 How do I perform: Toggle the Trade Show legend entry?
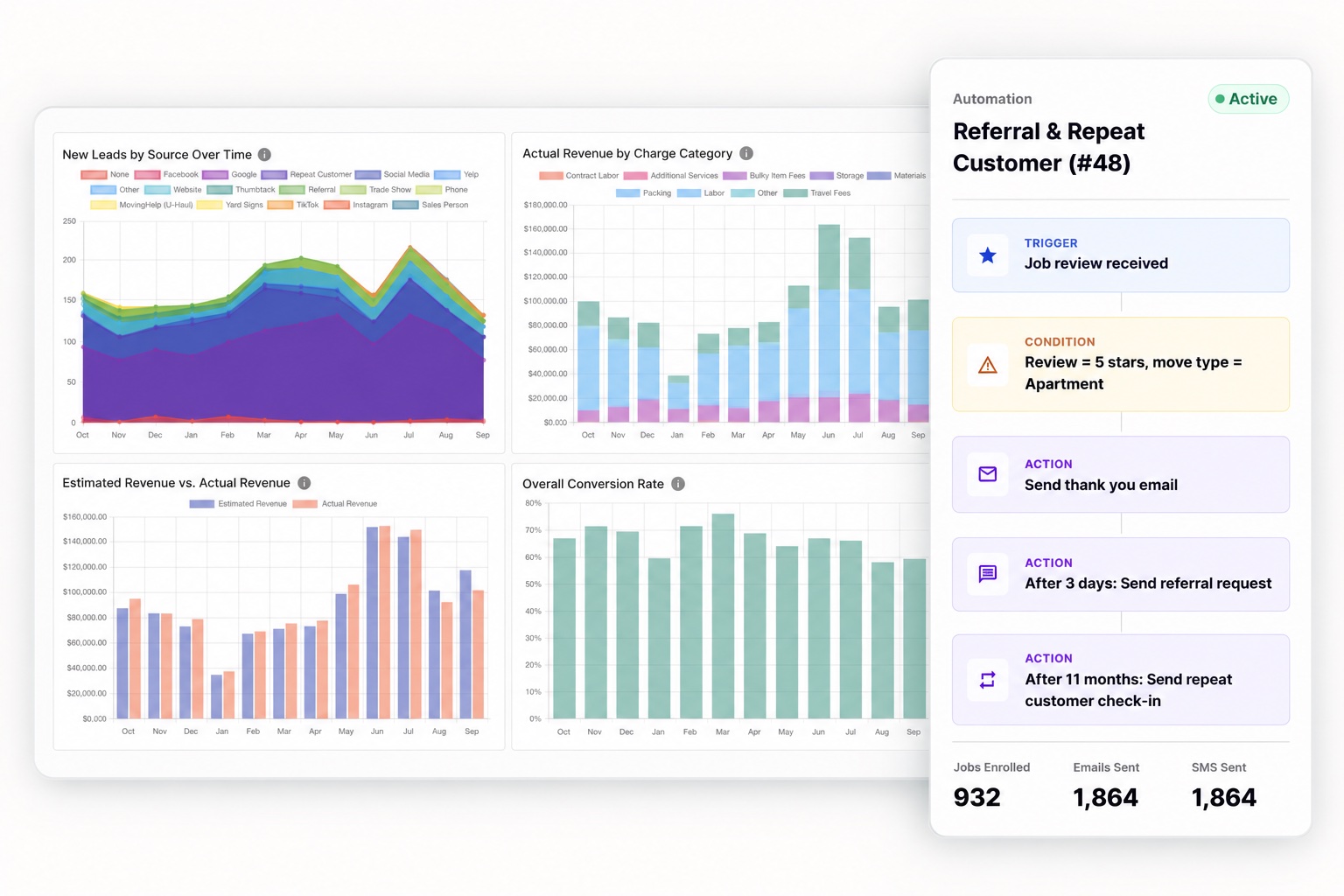coord(375,190)
